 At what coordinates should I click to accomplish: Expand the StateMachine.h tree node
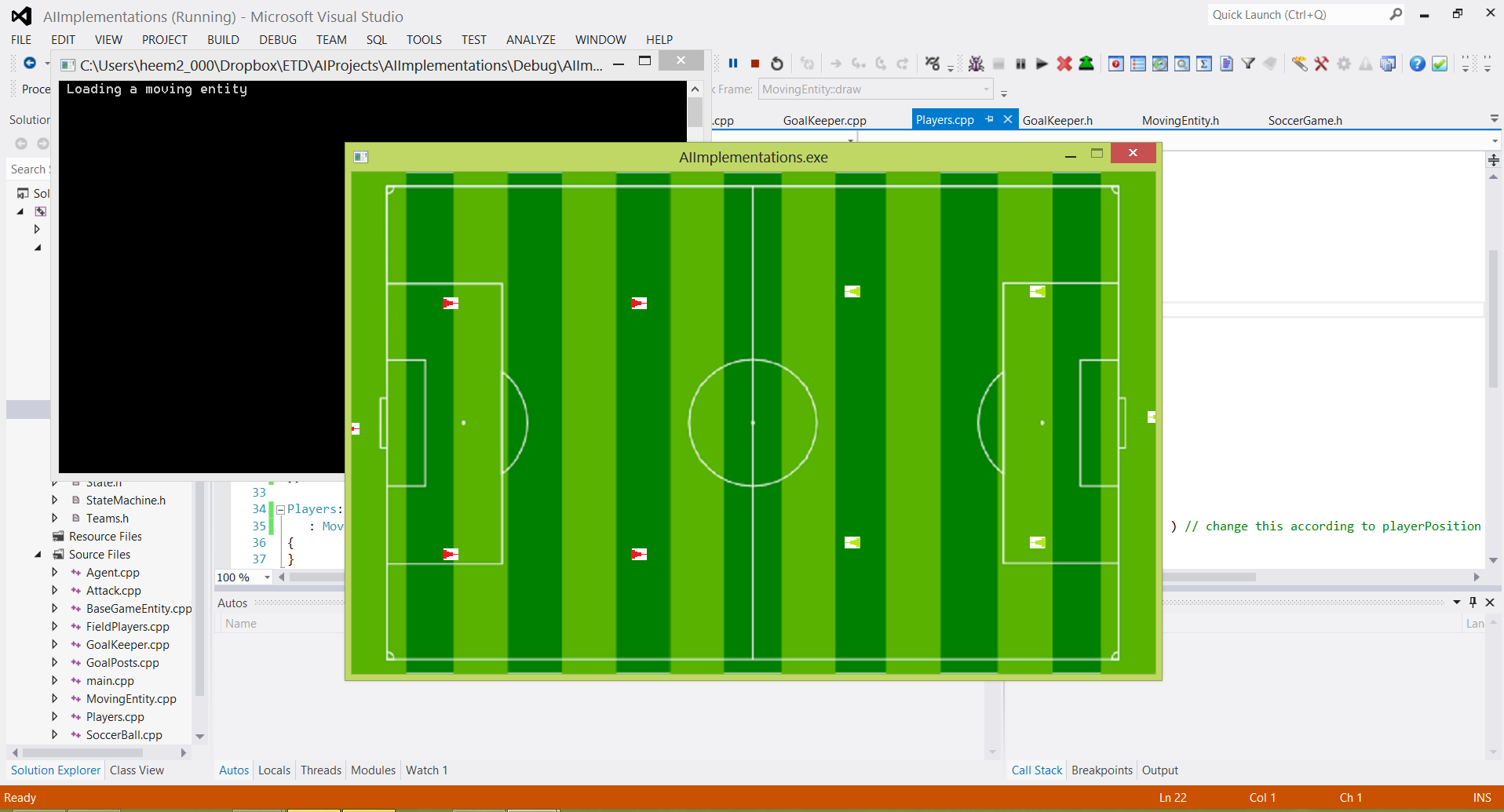point(54,500)
